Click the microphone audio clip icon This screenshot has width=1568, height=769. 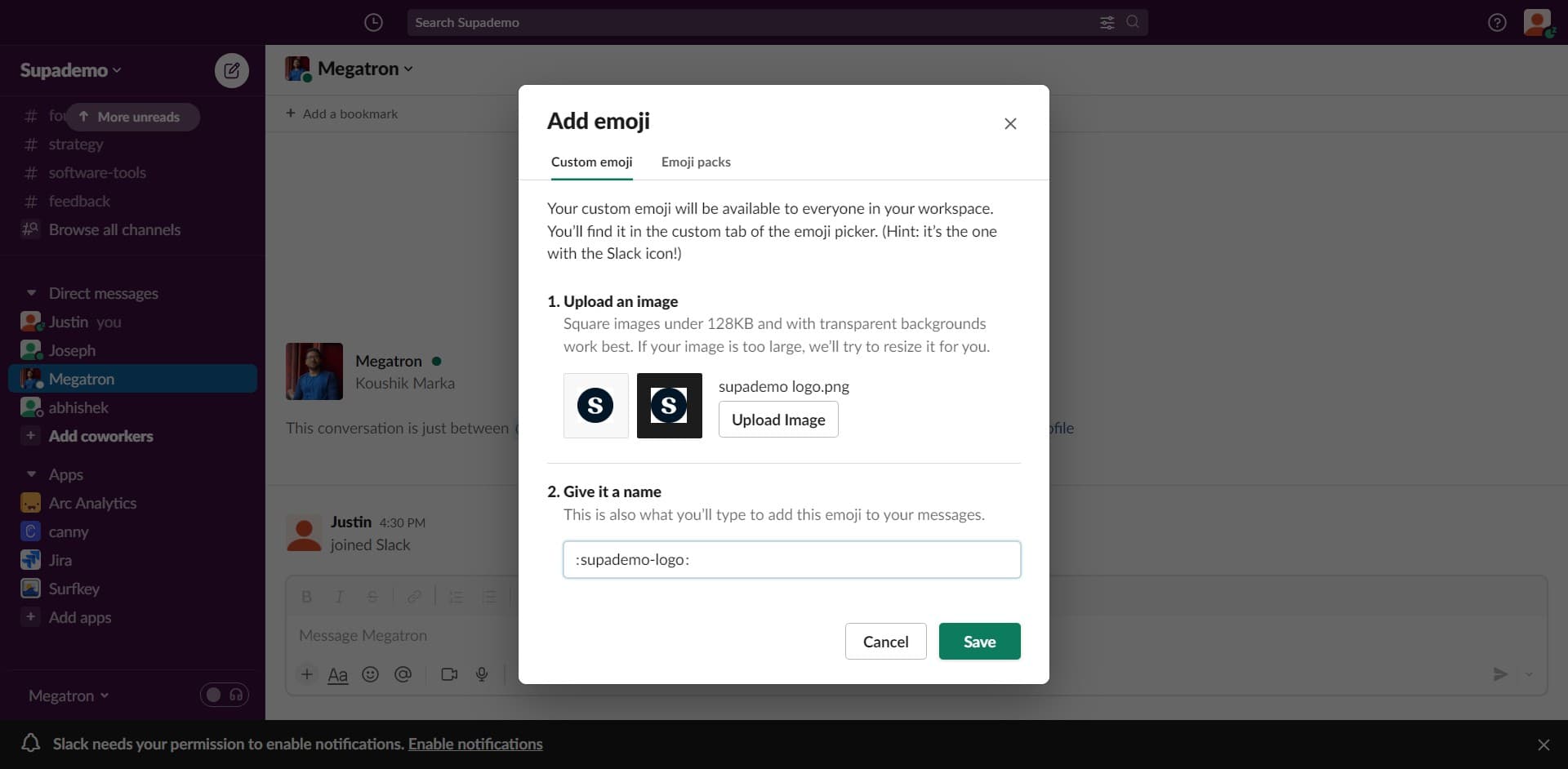(x=482, y=674)
